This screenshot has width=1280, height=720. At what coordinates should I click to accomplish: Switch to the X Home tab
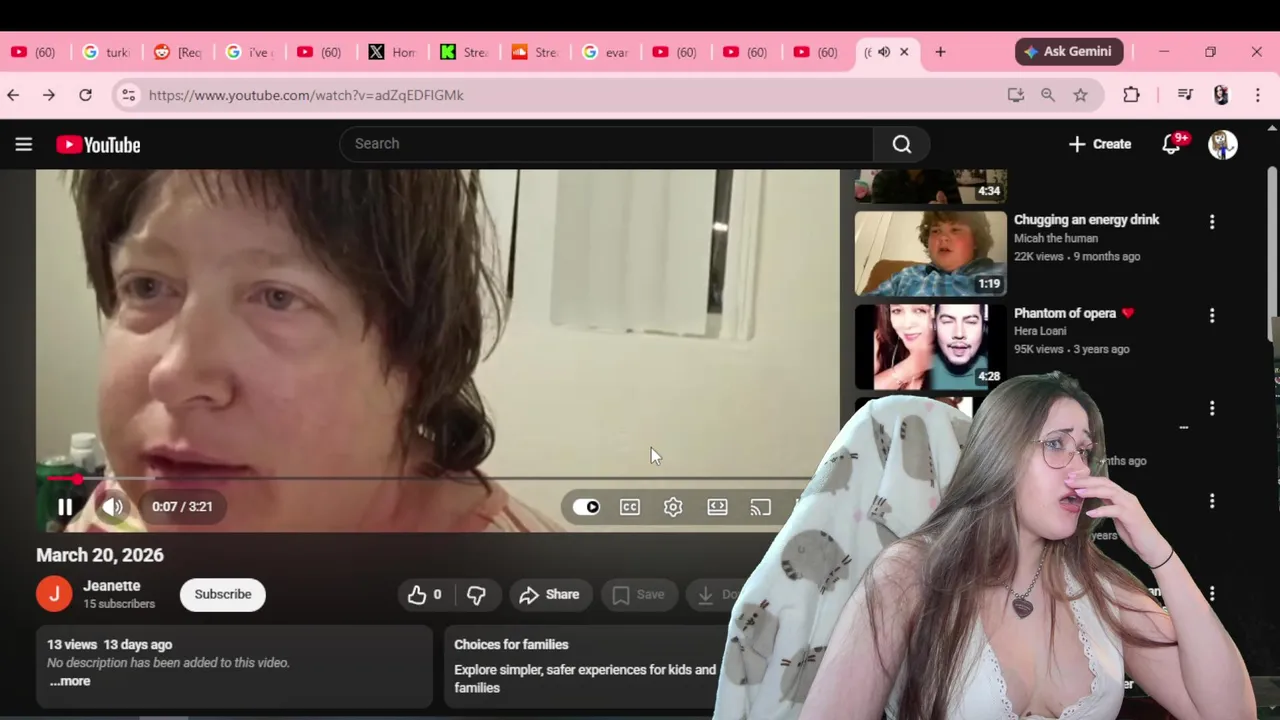(x=392, y=52)
